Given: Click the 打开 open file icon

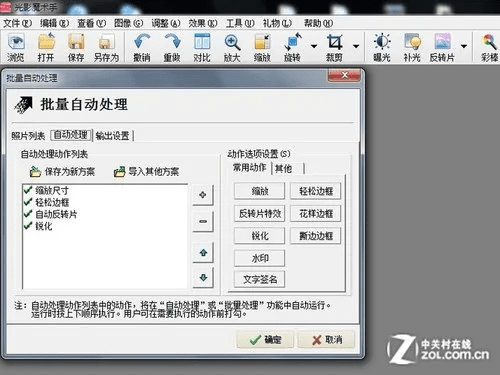Looking at the screenshot, I should (46, 48).
